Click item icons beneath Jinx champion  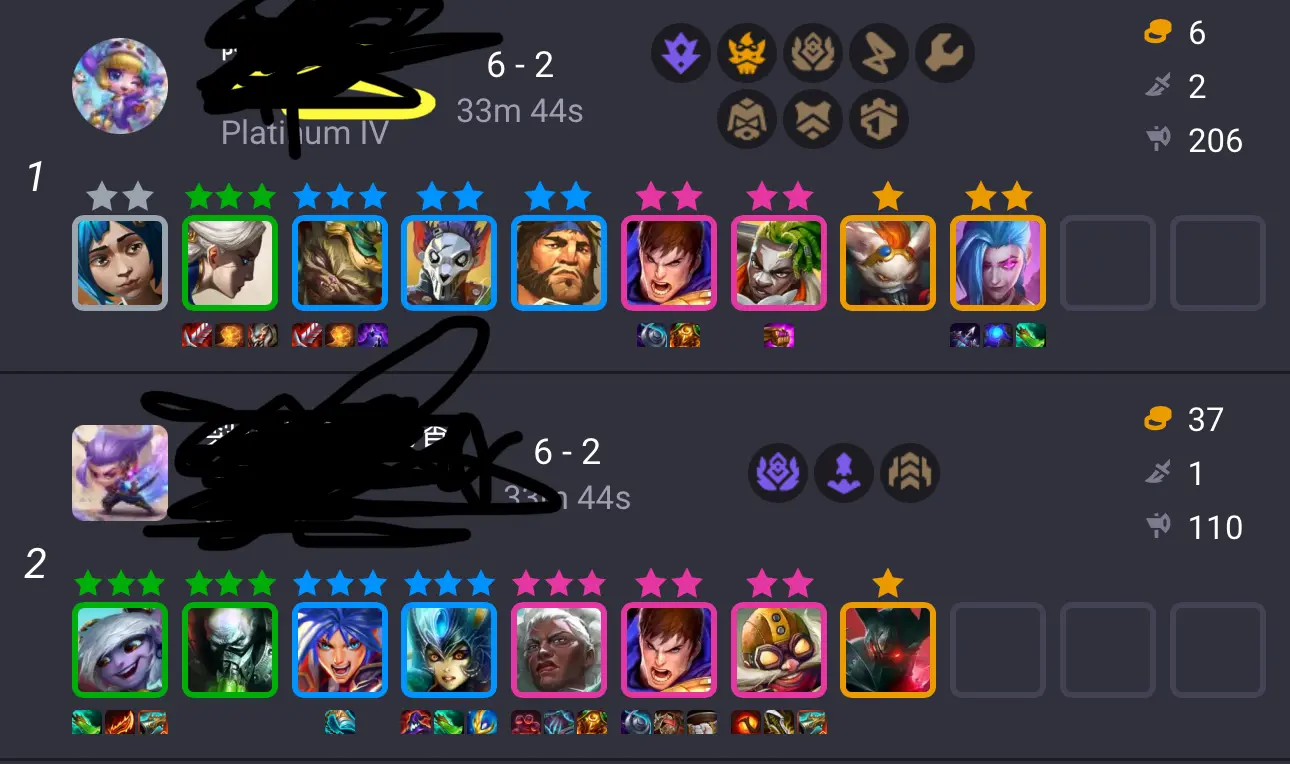[x=998, y=336]
